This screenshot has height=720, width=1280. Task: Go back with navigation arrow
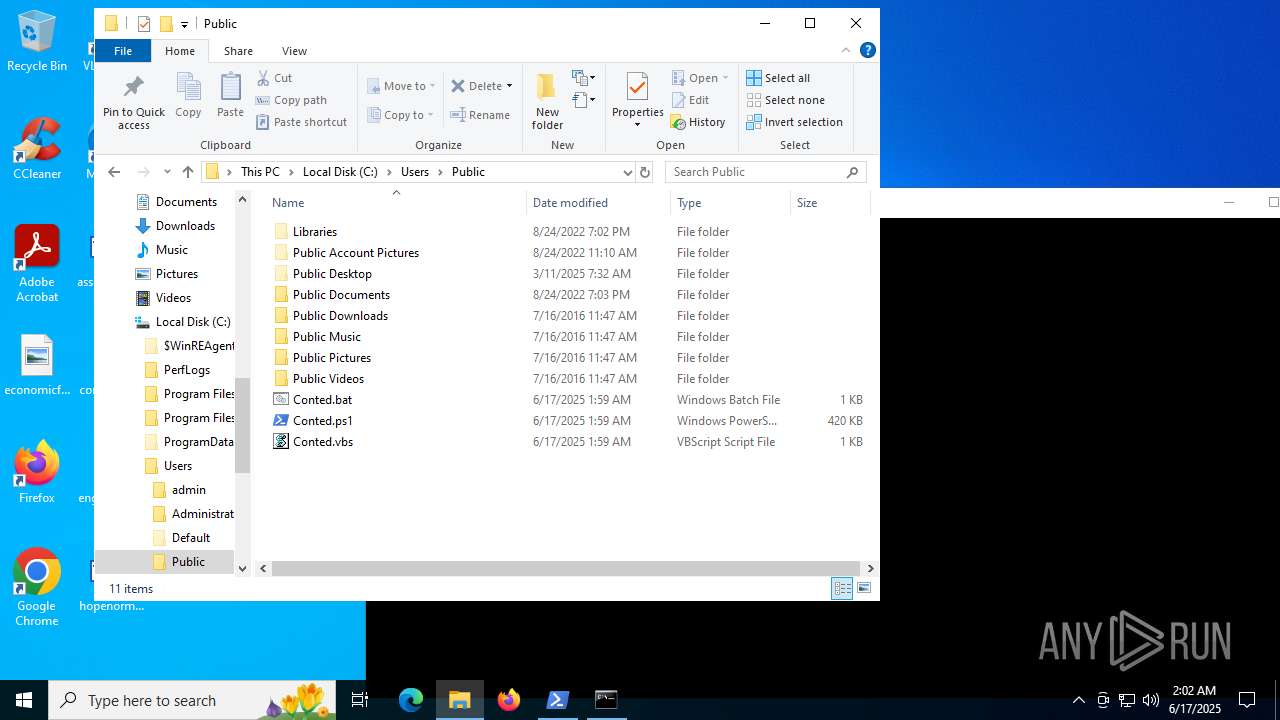114,172
